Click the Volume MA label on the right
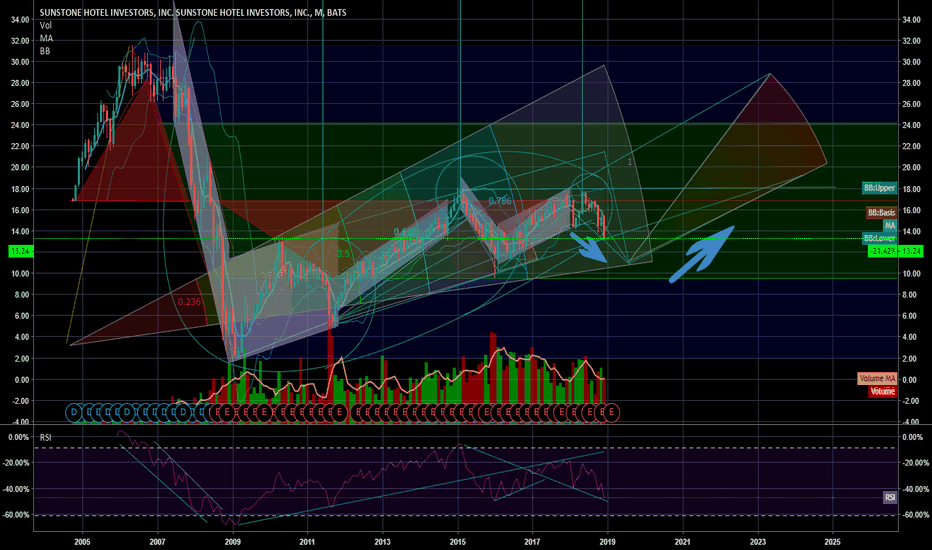Viewport: 932px width, 550px height. point(877,378)
